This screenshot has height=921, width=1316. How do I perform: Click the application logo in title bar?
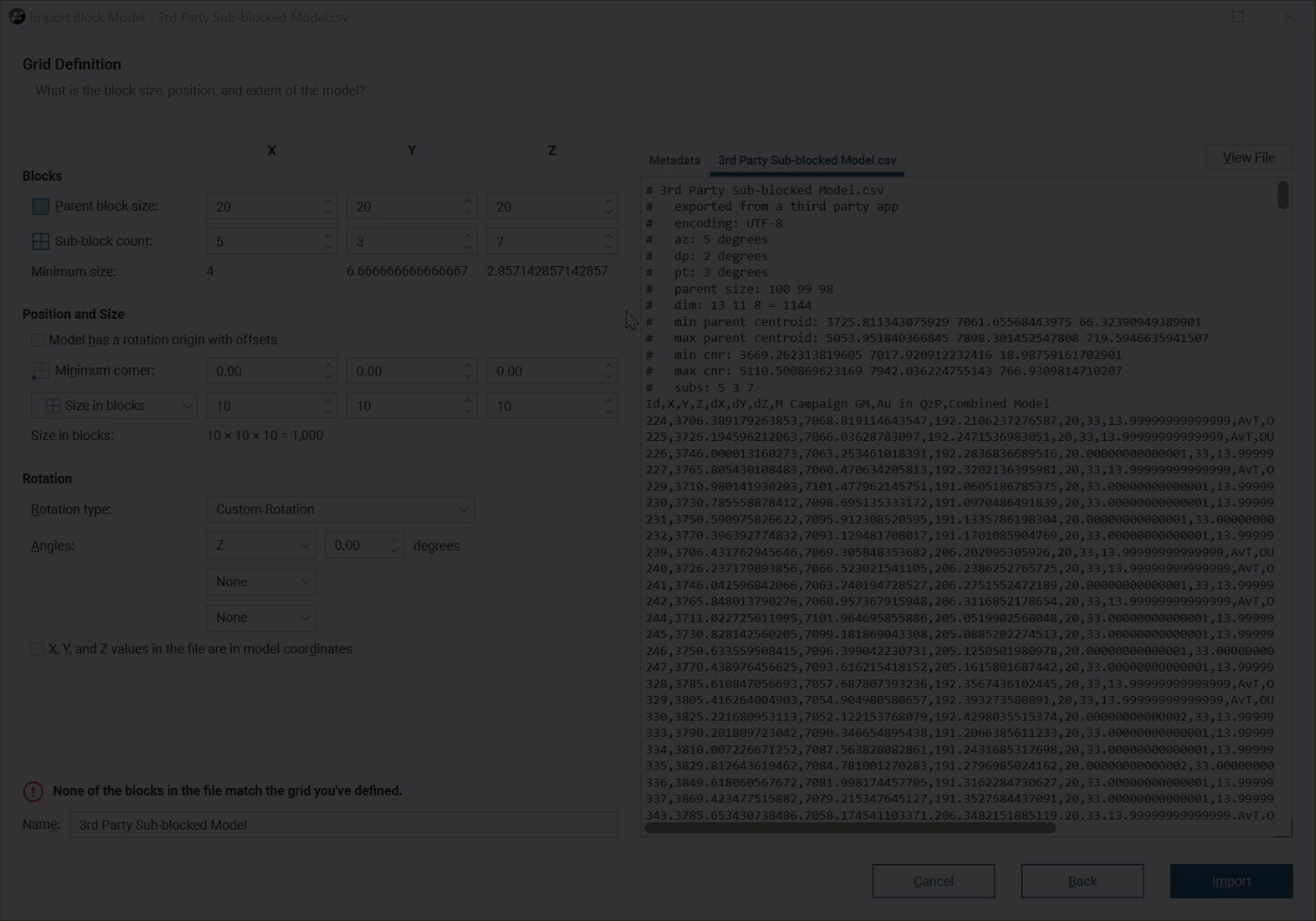17,17
